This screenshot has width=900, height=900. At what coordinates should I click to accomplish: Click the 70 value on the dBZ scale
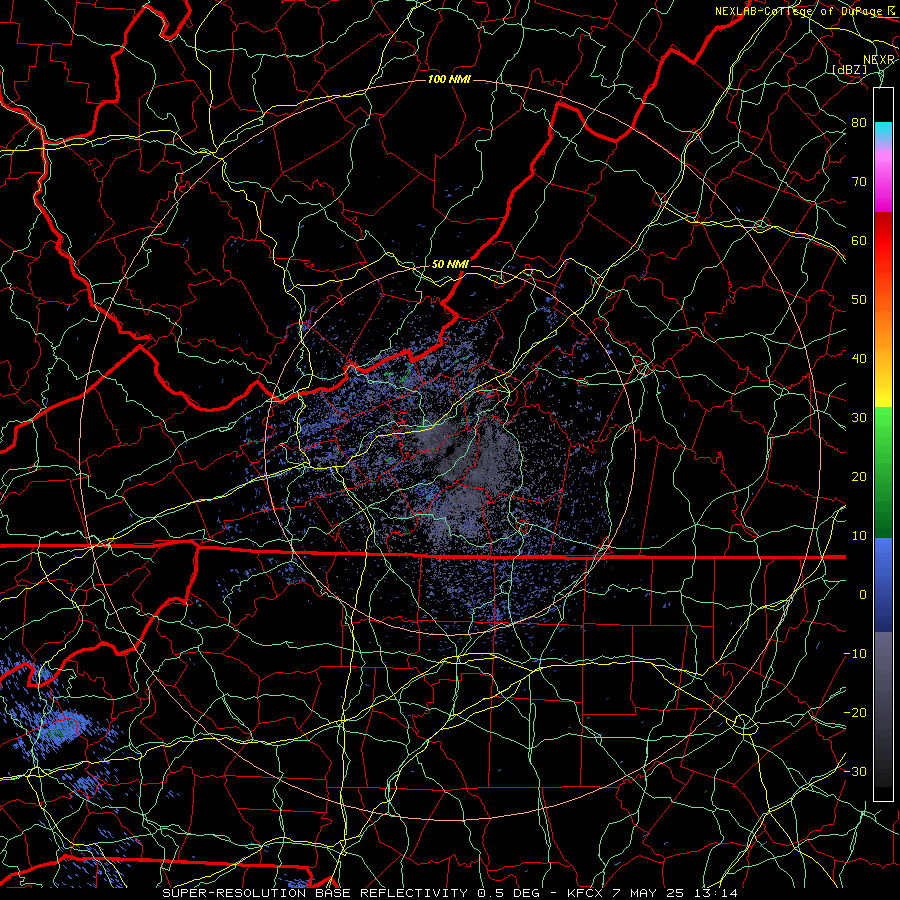859,182
